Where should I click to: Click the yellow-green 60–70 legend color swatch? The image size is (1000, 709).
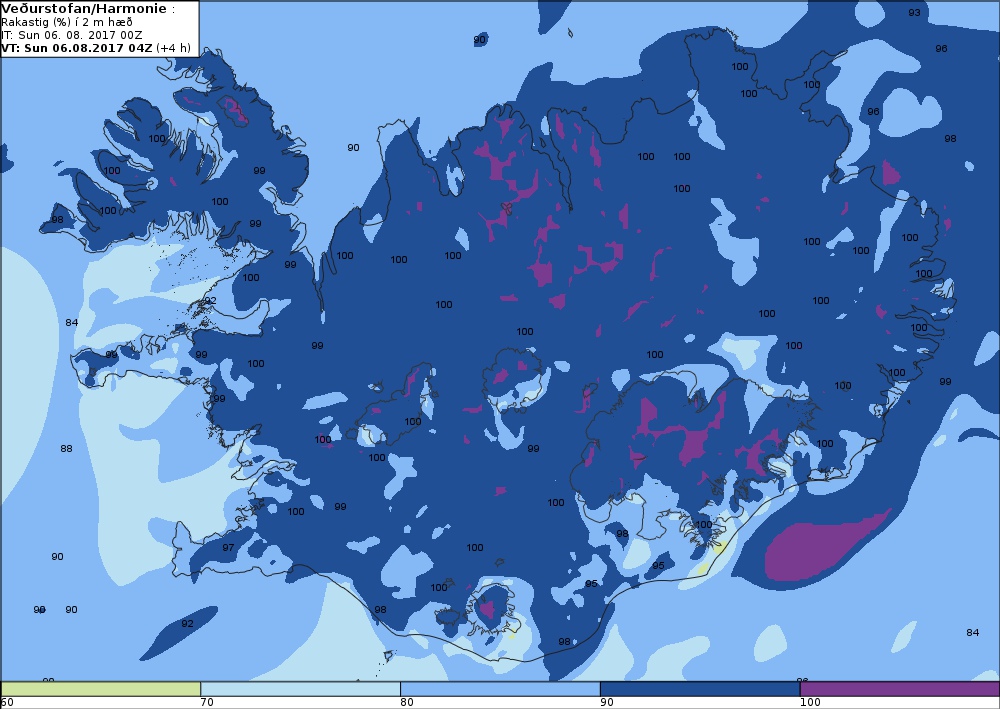pyautogui.click(x=101, y=689)
